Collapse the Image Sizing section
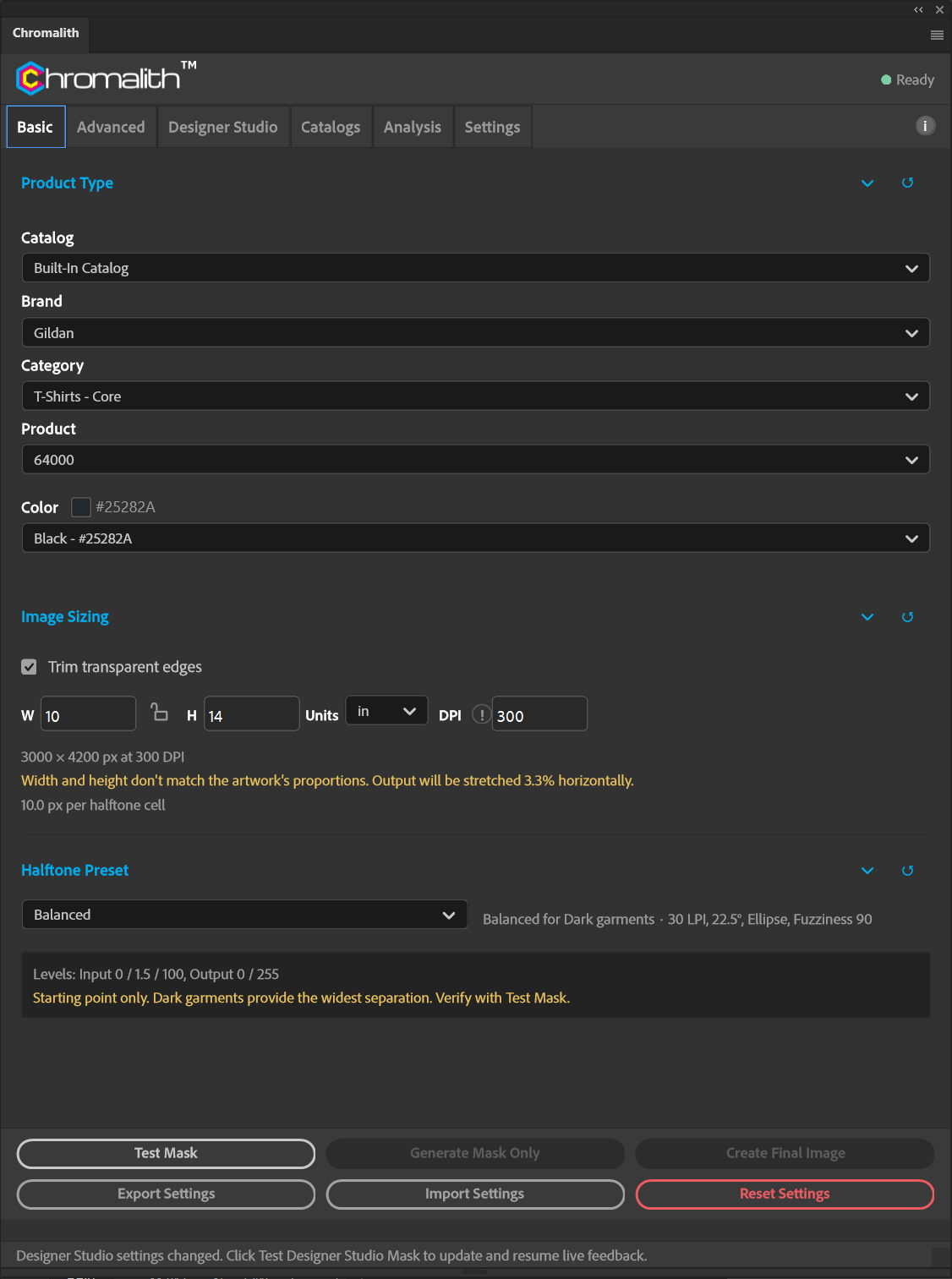Screen dimensions: 952x1279 coord(867,617)
